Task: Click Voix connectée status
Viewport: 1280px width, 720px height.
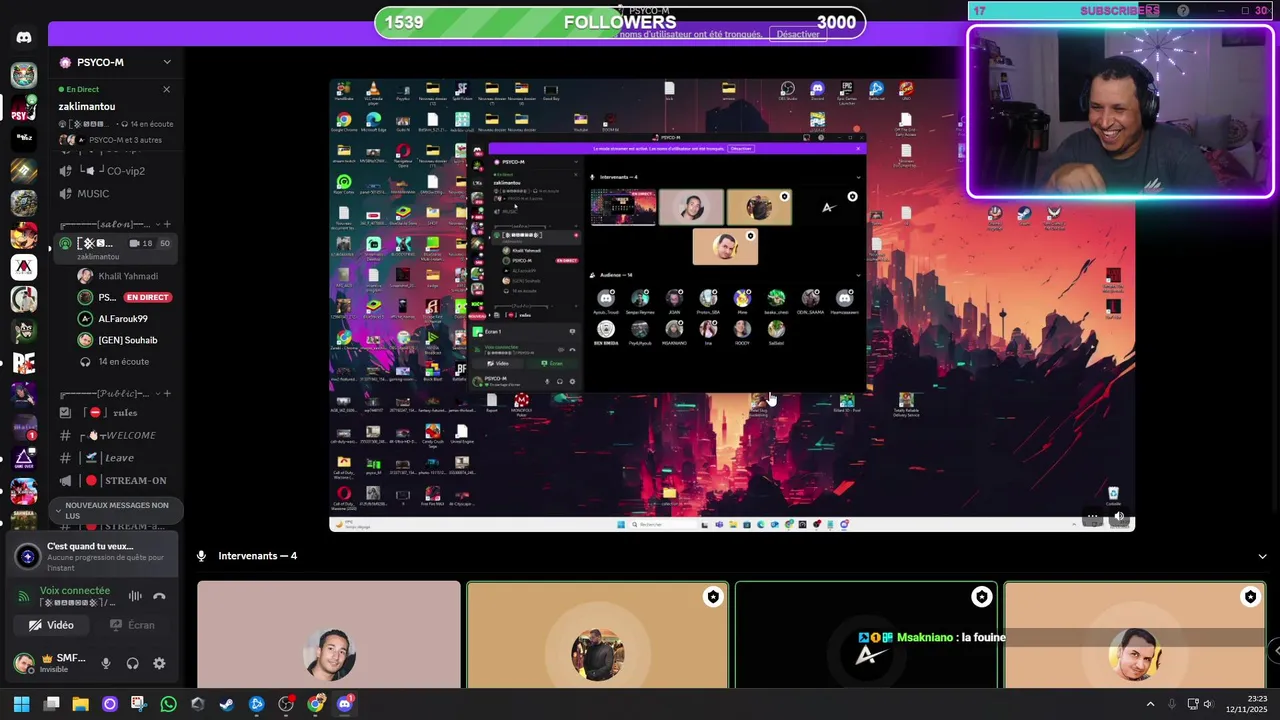Action: [x=75, y=591]
